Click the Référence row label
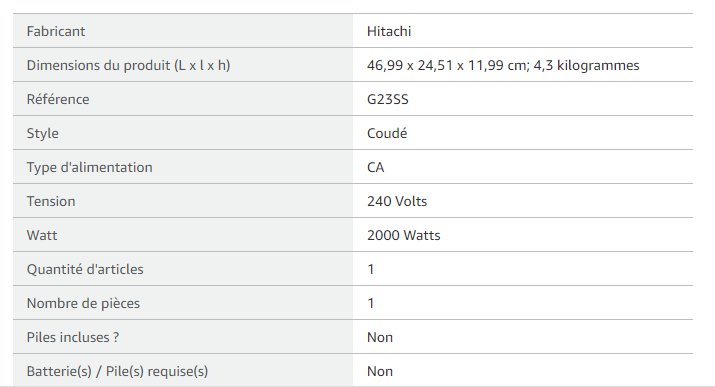The image size is (715, 387). point(58,99)
